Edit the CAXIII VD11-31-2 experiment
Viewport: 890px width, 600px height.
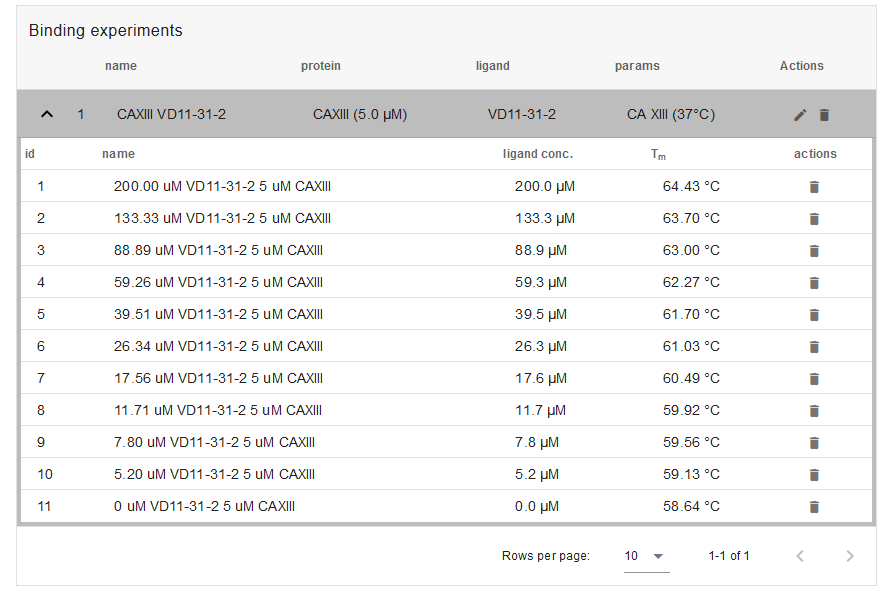pyautogui.click(x=800, y=115)
